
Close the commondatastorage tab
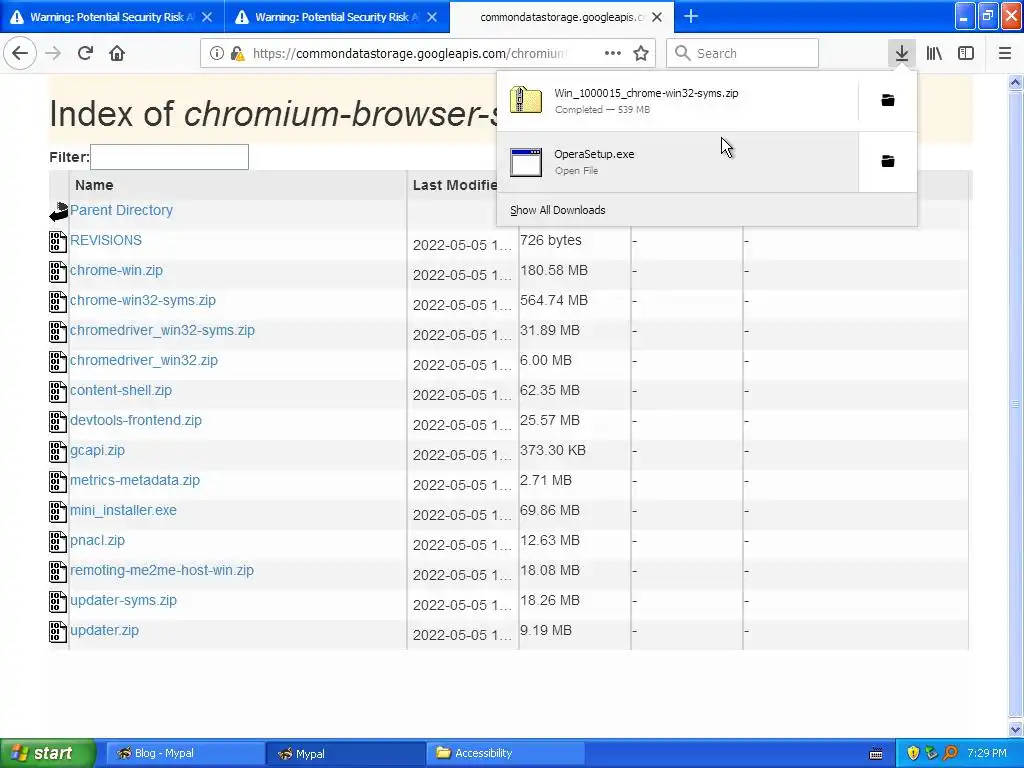[x=657, y=17]
